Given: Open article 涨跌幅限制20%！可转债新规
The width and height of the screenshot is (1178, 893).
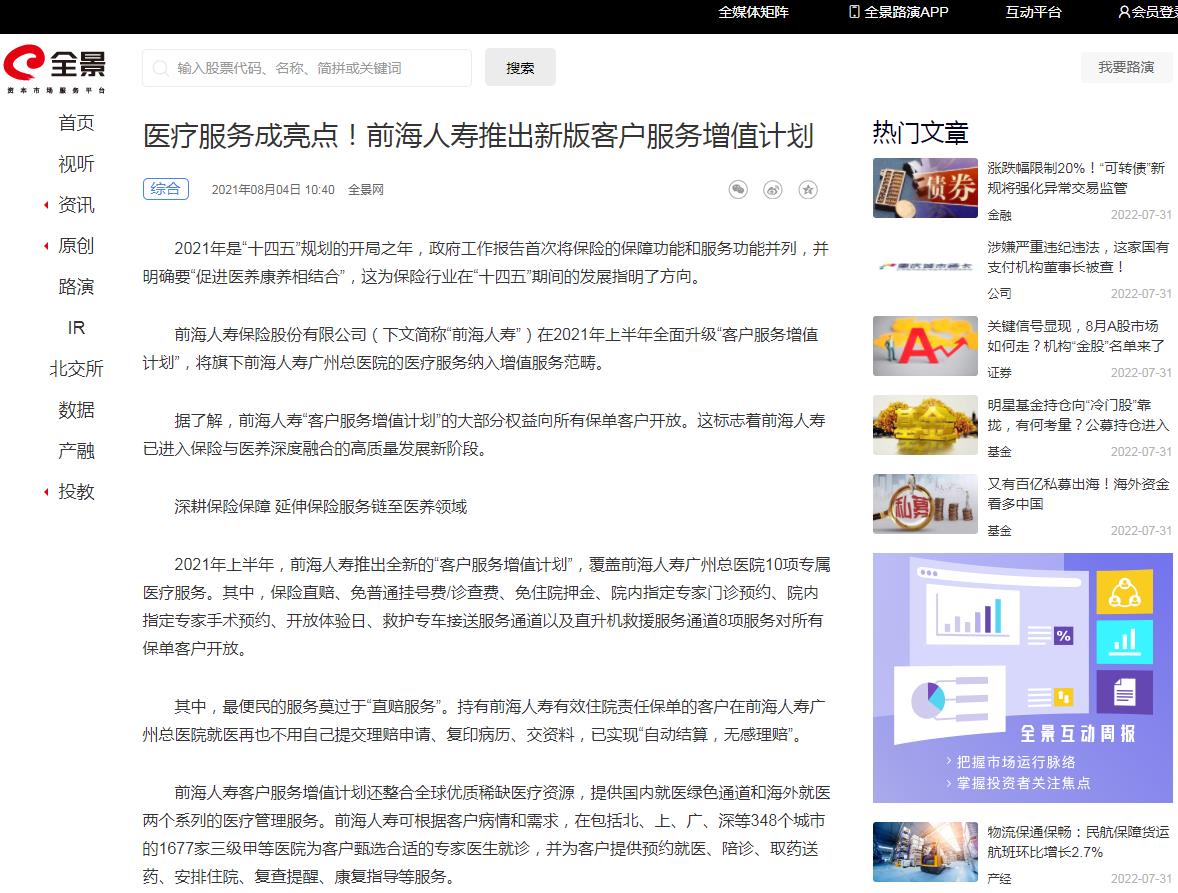Looking at the screenshot, I should (1077, 178).
